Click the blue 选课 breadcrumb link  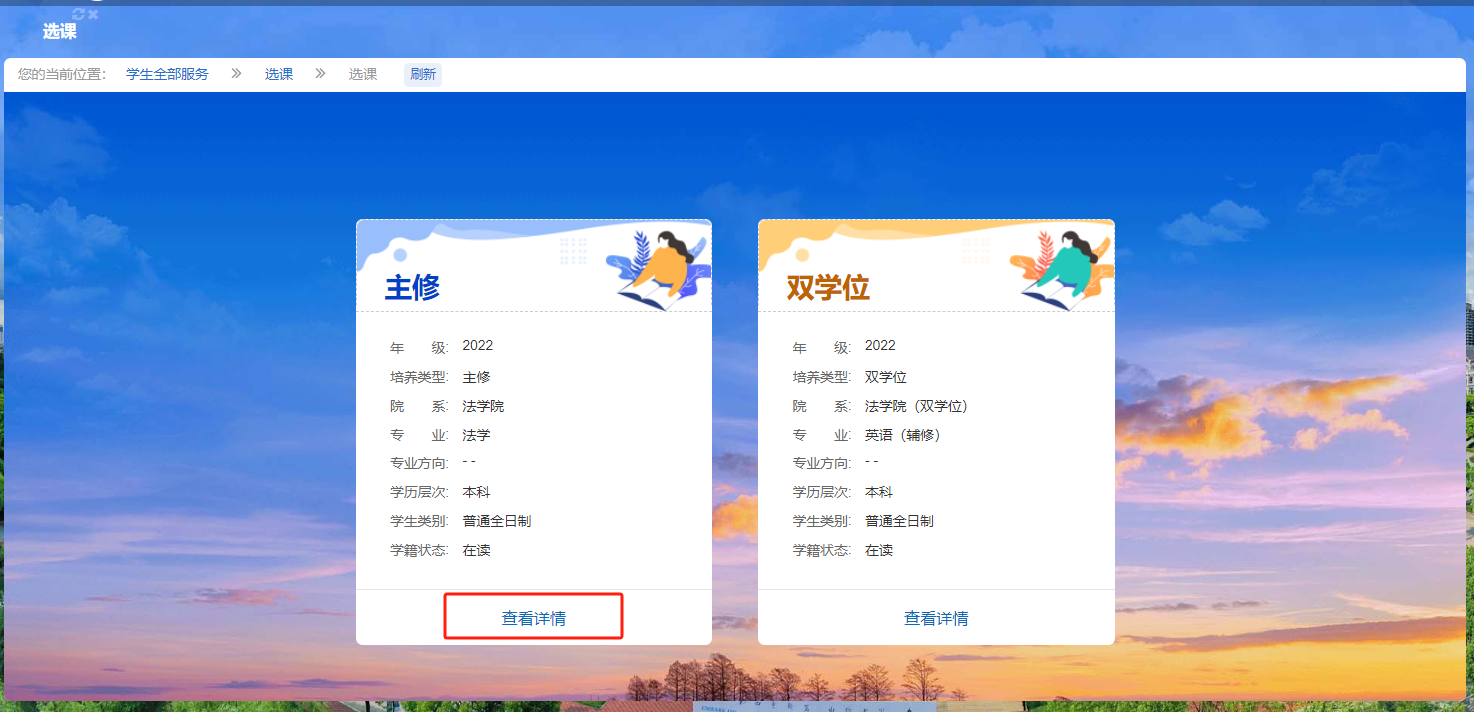coord(278,74)
